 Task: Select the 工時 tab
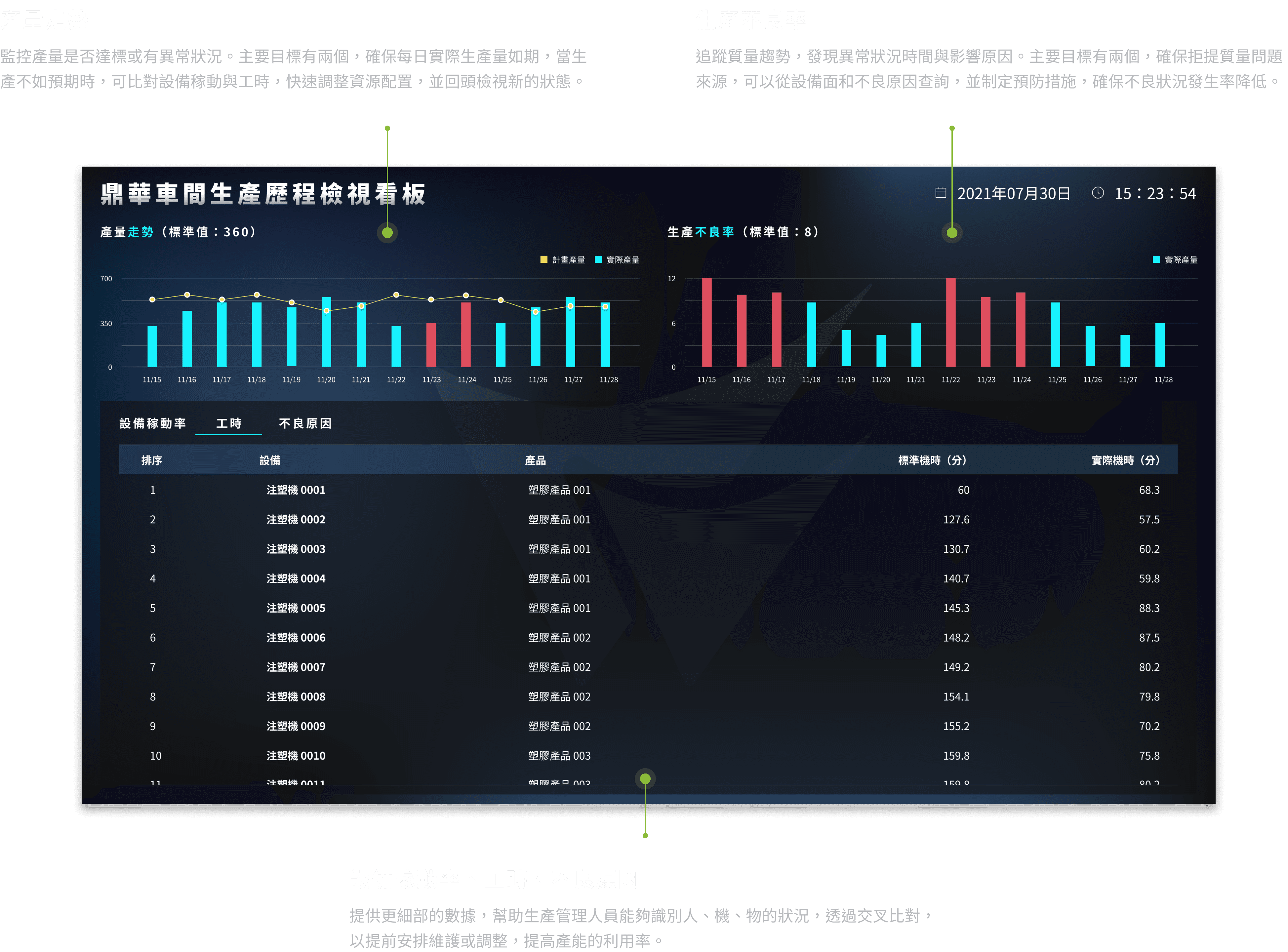229,423
